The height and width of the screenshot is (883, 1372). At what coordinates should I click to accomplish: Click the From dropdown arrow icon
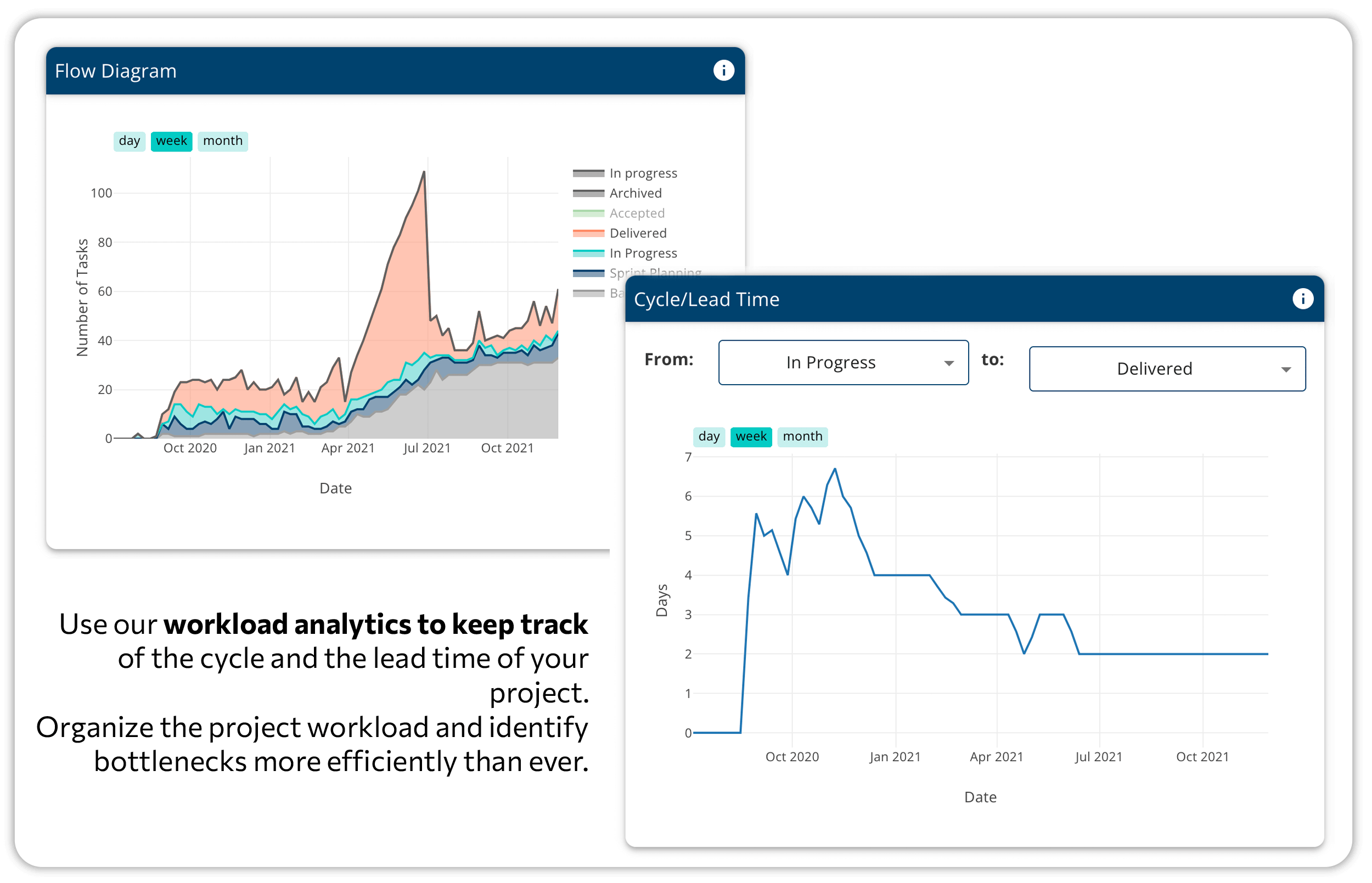949,363
